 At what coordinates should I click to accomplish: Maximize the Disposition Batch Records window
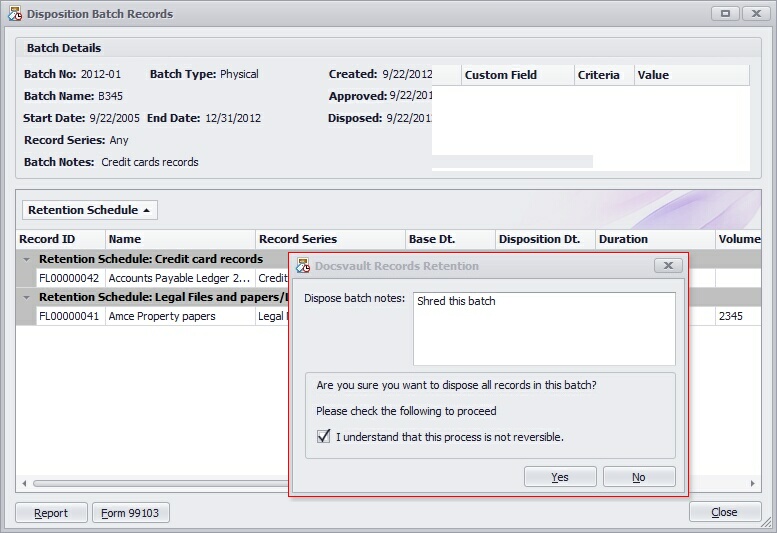pos(725,14)
